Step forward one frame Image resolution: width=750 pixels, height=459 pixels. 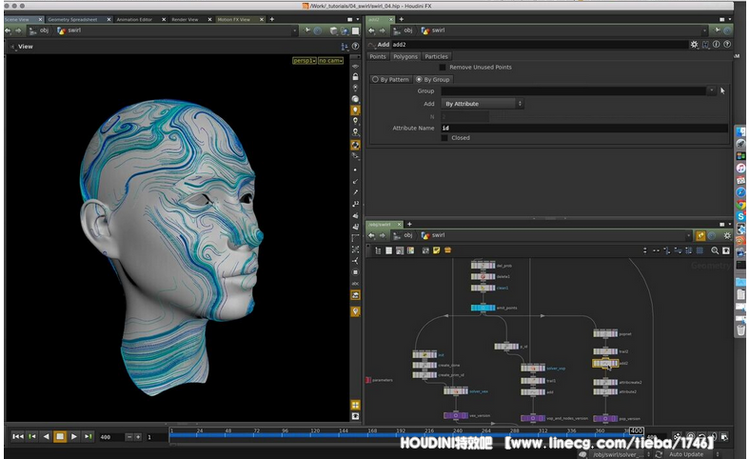tap(88, 436)
